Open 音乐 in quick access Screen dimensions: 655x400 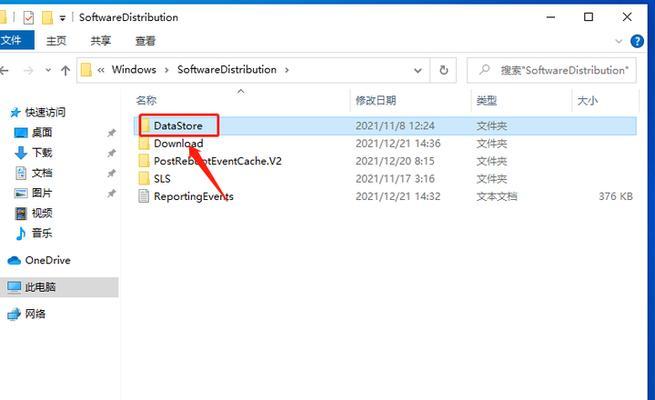(x=42, y=233)
